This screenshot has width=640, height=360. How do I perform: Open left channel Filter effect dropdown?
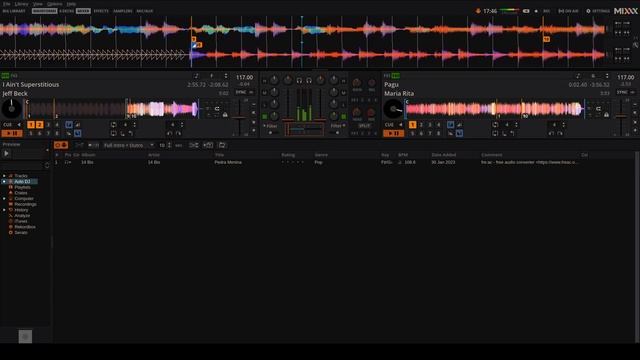coord(271,126)
